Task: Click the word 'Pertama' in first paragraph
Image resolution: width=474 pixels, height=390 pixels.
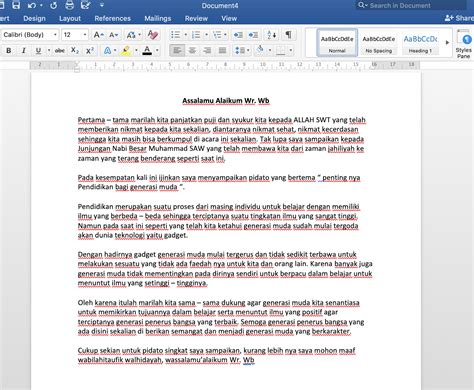Action: (x=91, y=120)
